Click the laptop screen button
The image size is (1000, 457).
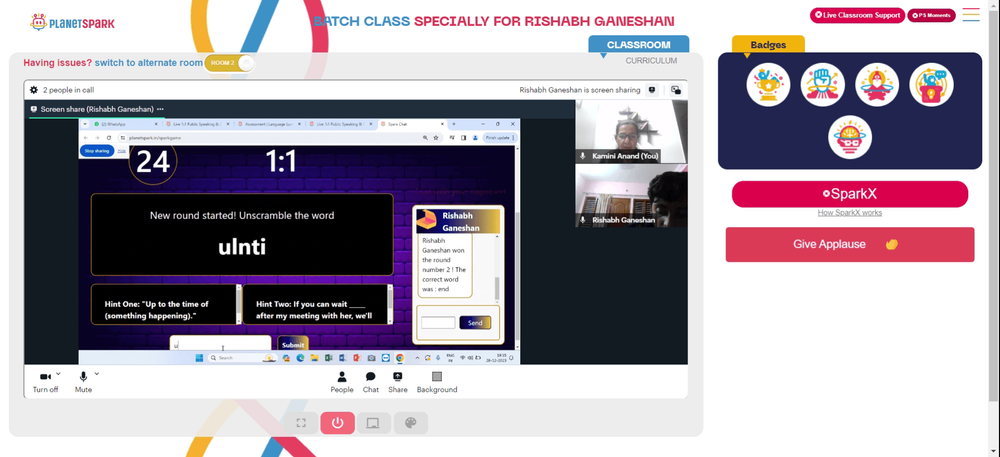pos(374,423)
